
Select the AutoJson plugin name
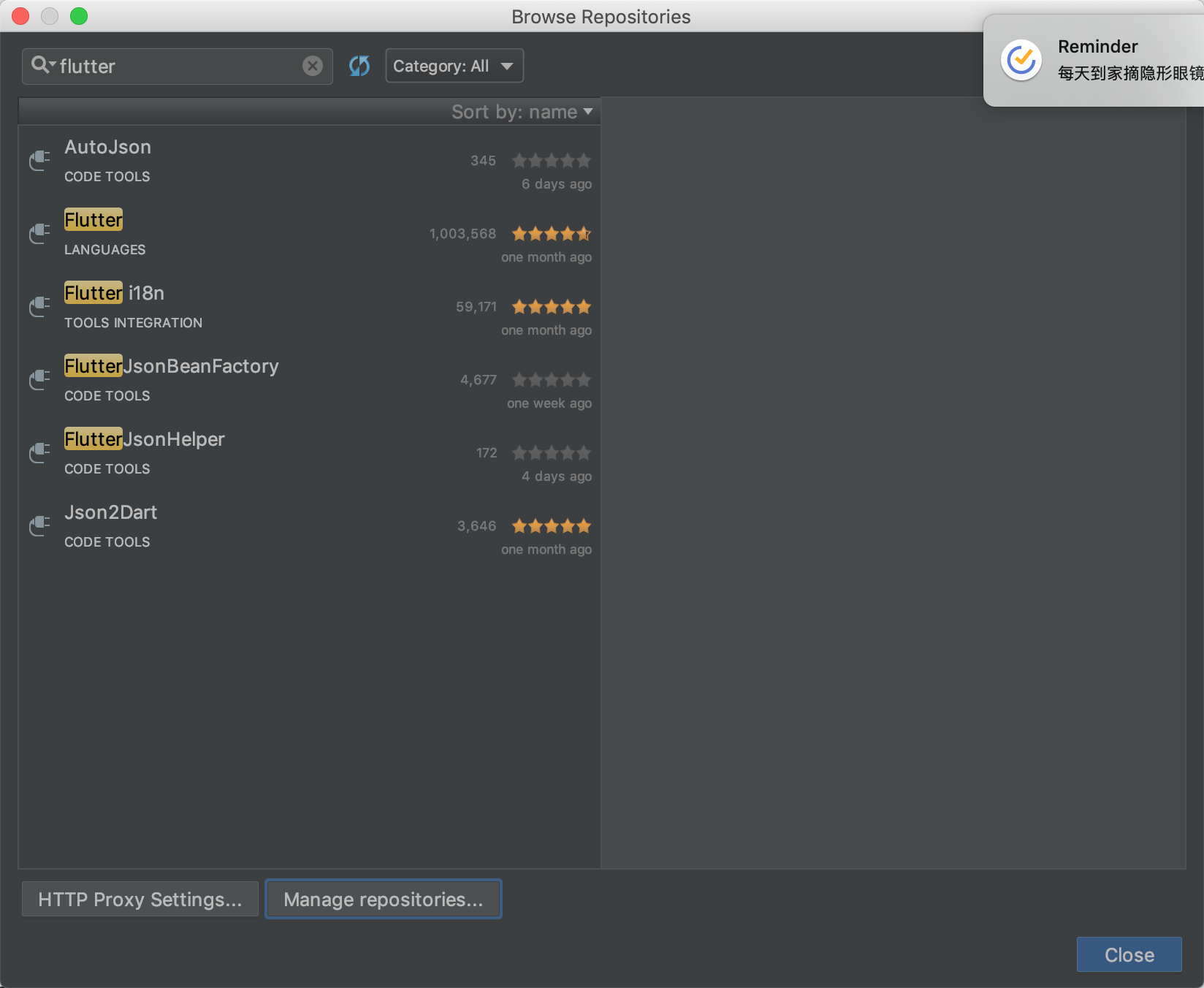click(108, 147)
